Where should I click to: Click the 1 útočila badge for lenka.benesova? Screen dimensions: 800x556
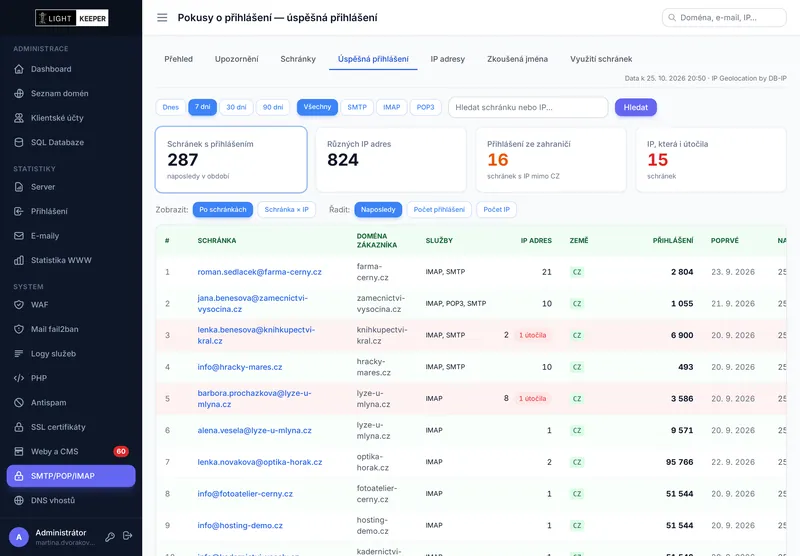533,335
